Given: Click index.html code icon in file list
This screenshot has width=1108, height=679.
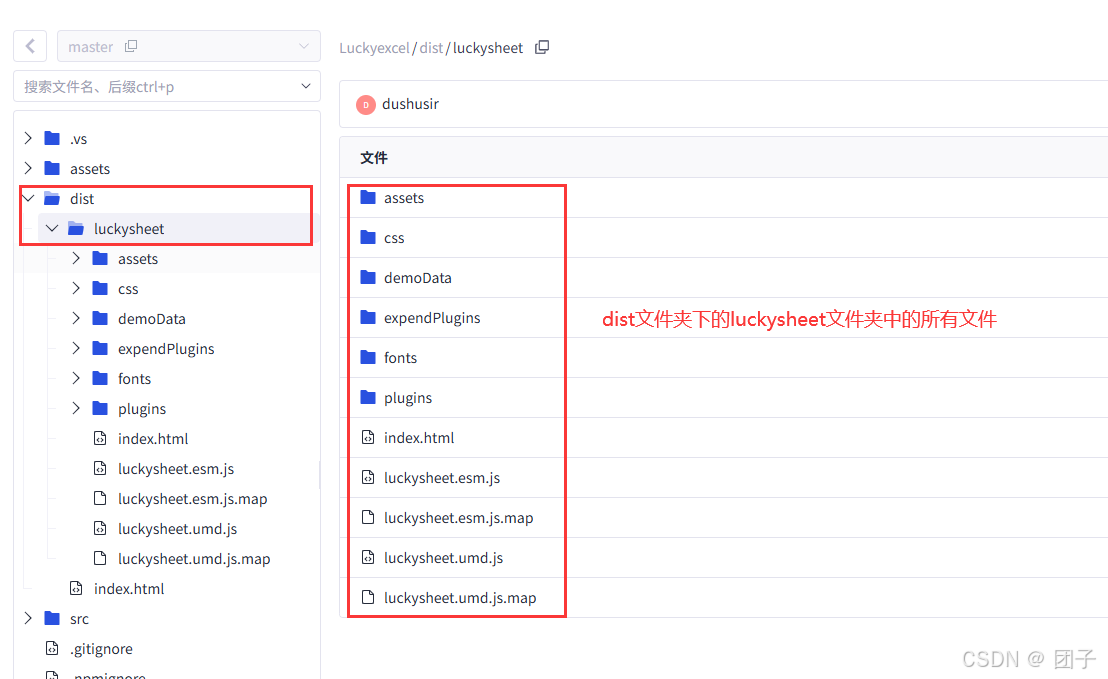Looking at the screenshot, I should [x=367, y=437].
